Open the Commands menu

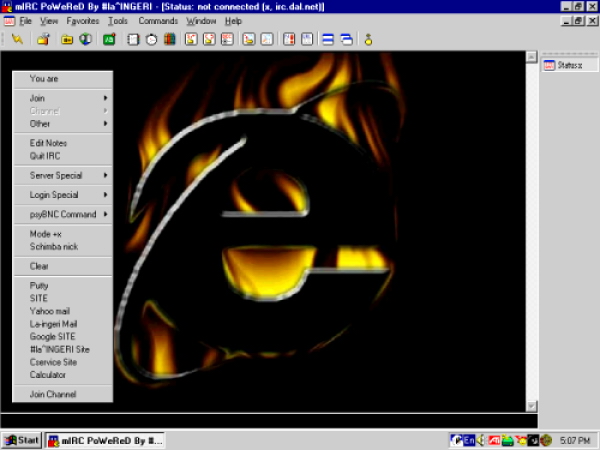(158, 21)
